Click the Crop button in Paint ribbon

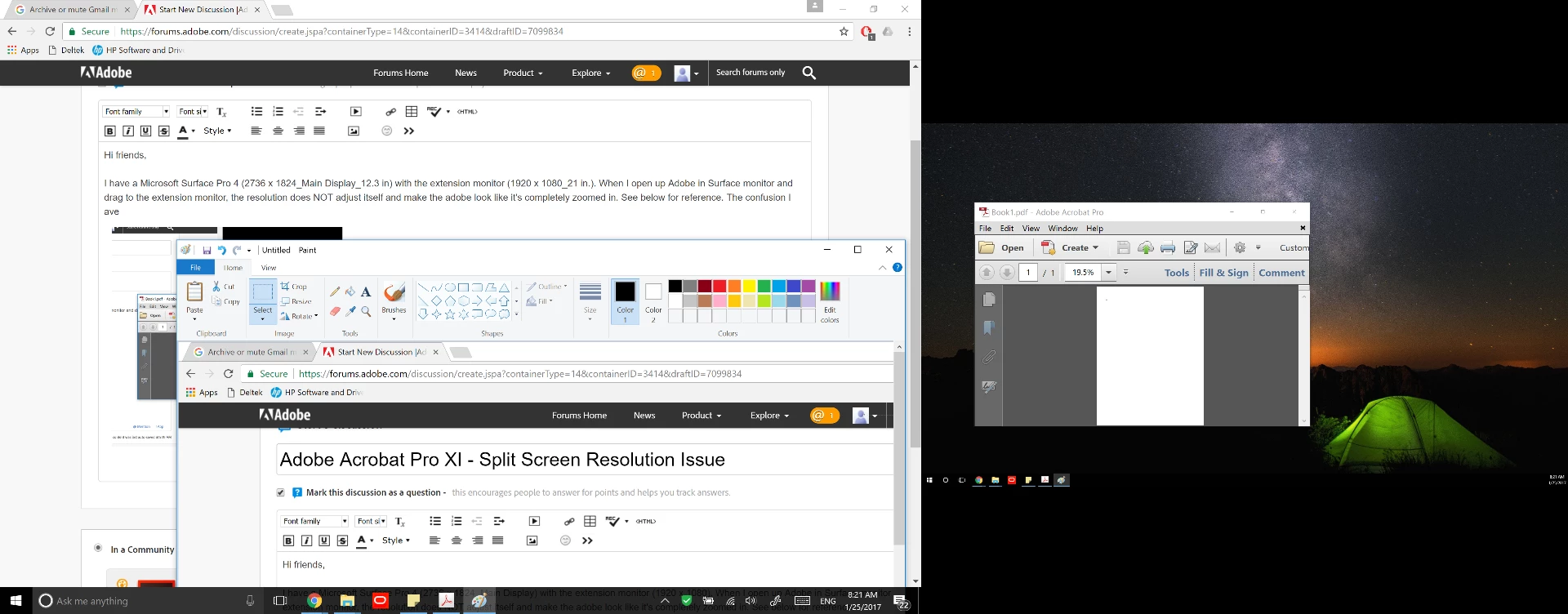pyautogui.click(x=294, y=287)
